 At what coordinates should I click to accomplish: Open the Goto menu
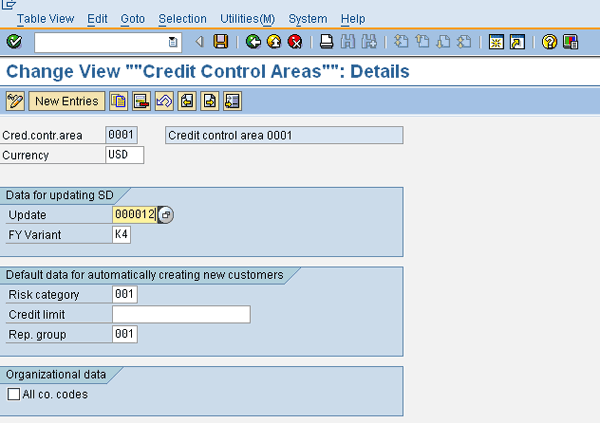coord(132,19)
